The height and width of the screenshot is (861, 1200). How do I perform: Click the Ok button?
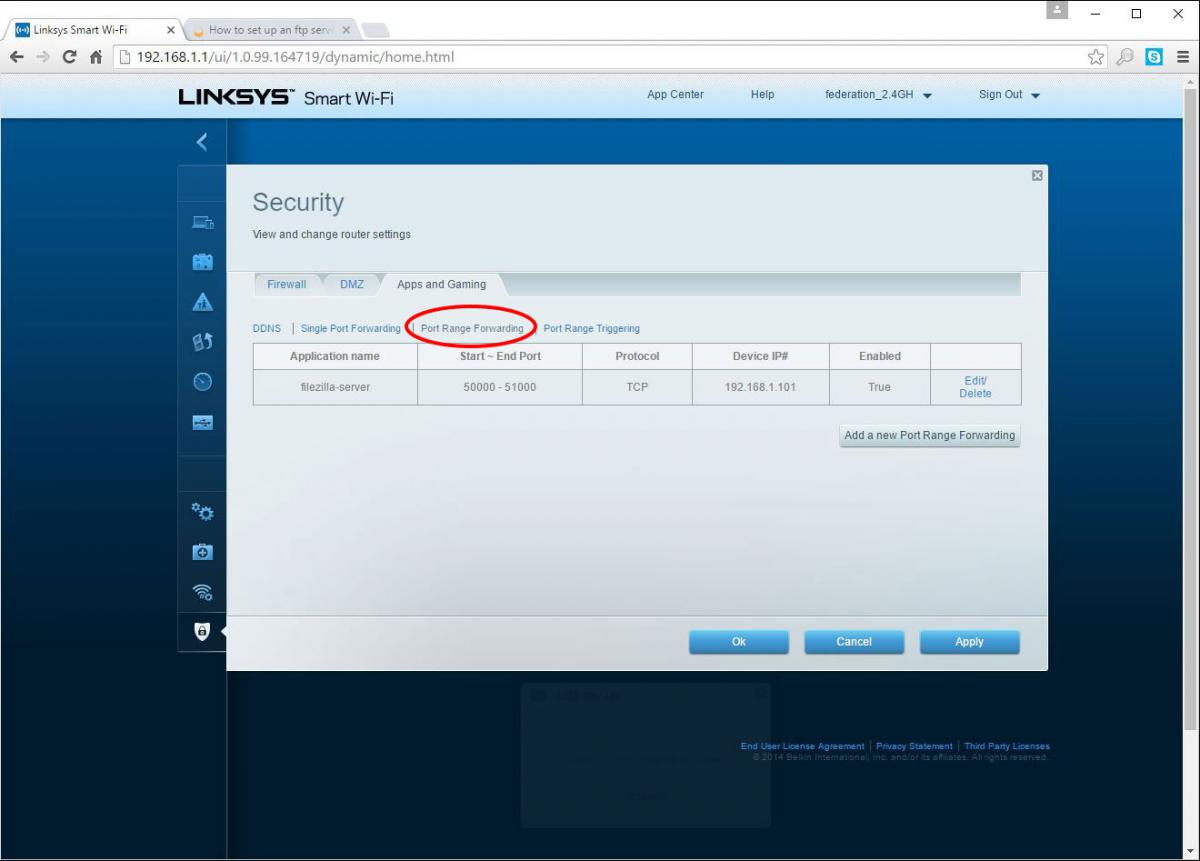(739, 642)
